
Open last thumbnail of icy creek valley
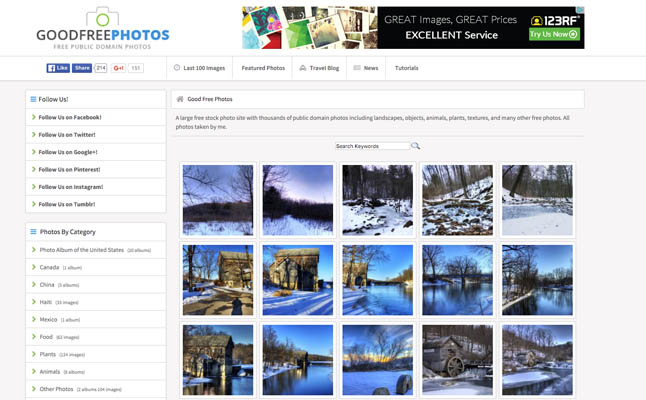click(537, 360)
